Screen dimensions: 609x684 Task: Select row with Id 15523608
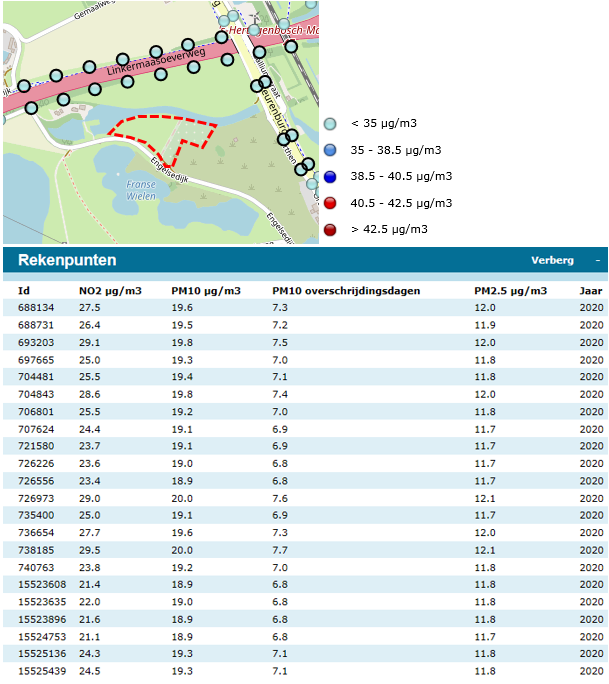[x=305, y=585]
